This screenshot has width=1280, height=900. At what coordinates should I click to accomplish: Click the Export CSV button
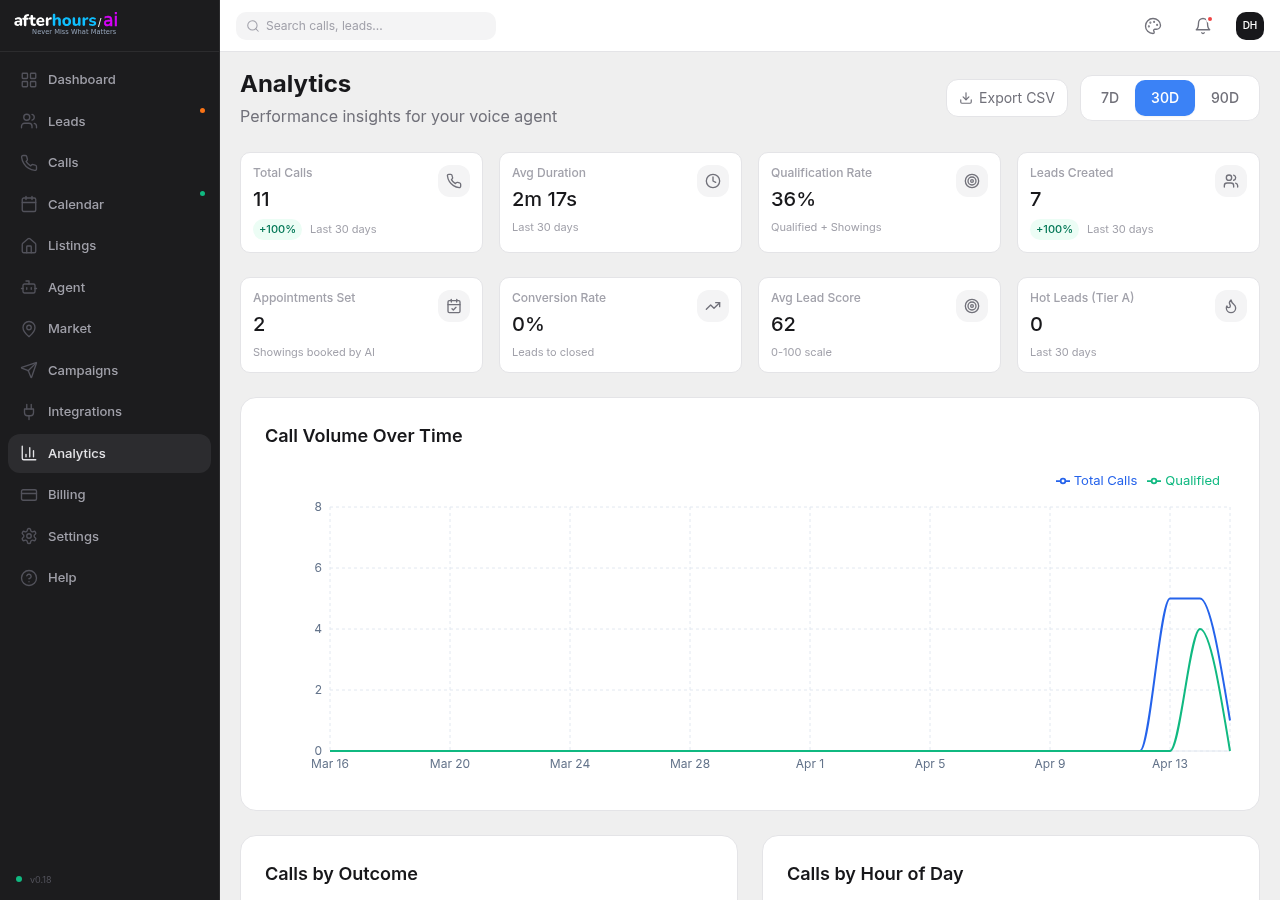coord(1006,97)
